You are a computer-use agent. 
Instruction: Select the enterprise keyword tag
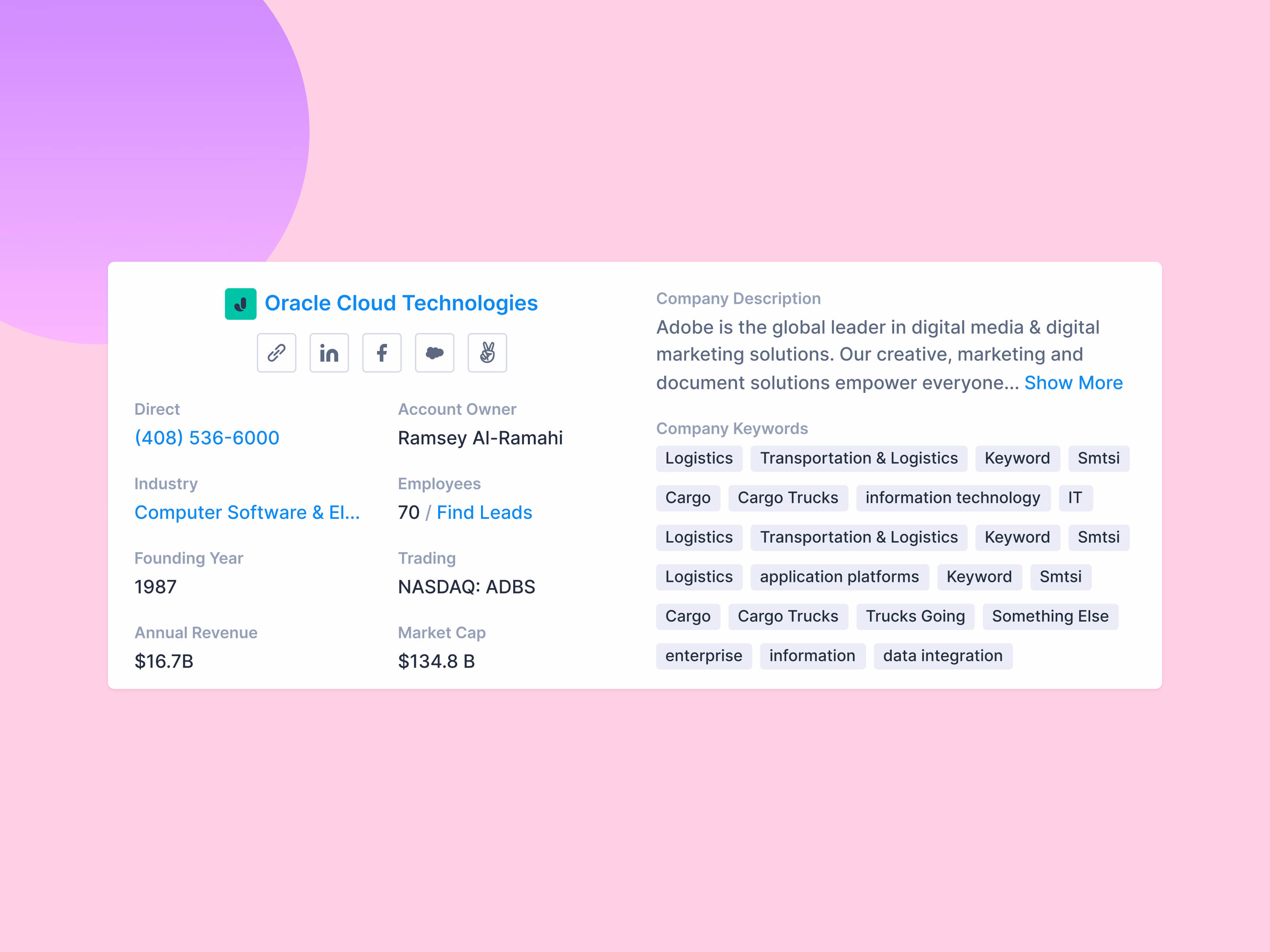coord(704,656)
